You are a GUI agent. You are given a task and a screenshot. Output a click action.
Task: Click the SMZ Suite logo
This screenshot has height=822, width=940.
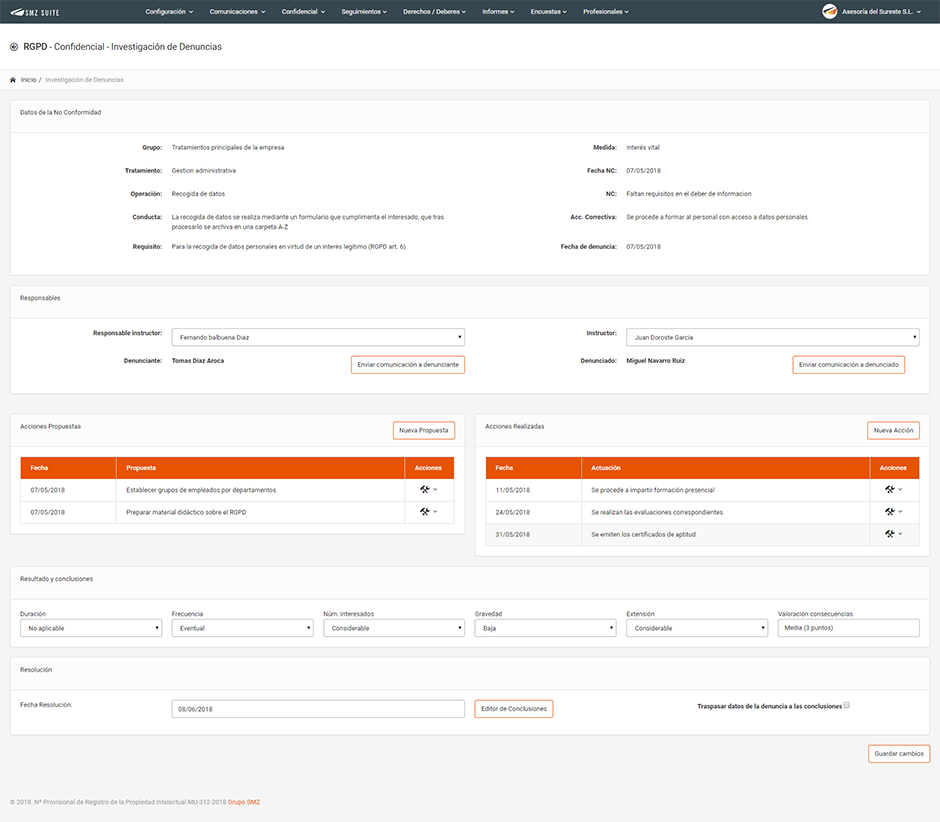[34, 12]
